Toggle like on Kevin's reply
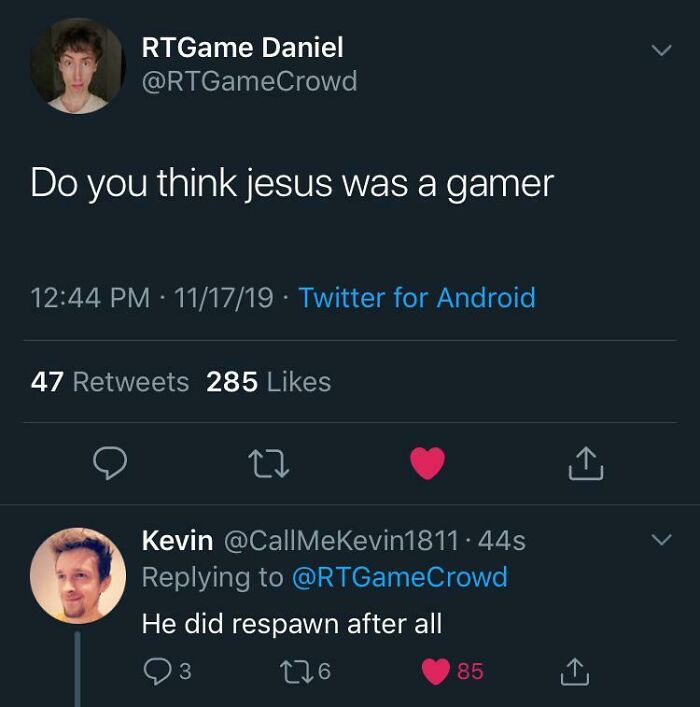700x707 pixels. coord(436,672)
